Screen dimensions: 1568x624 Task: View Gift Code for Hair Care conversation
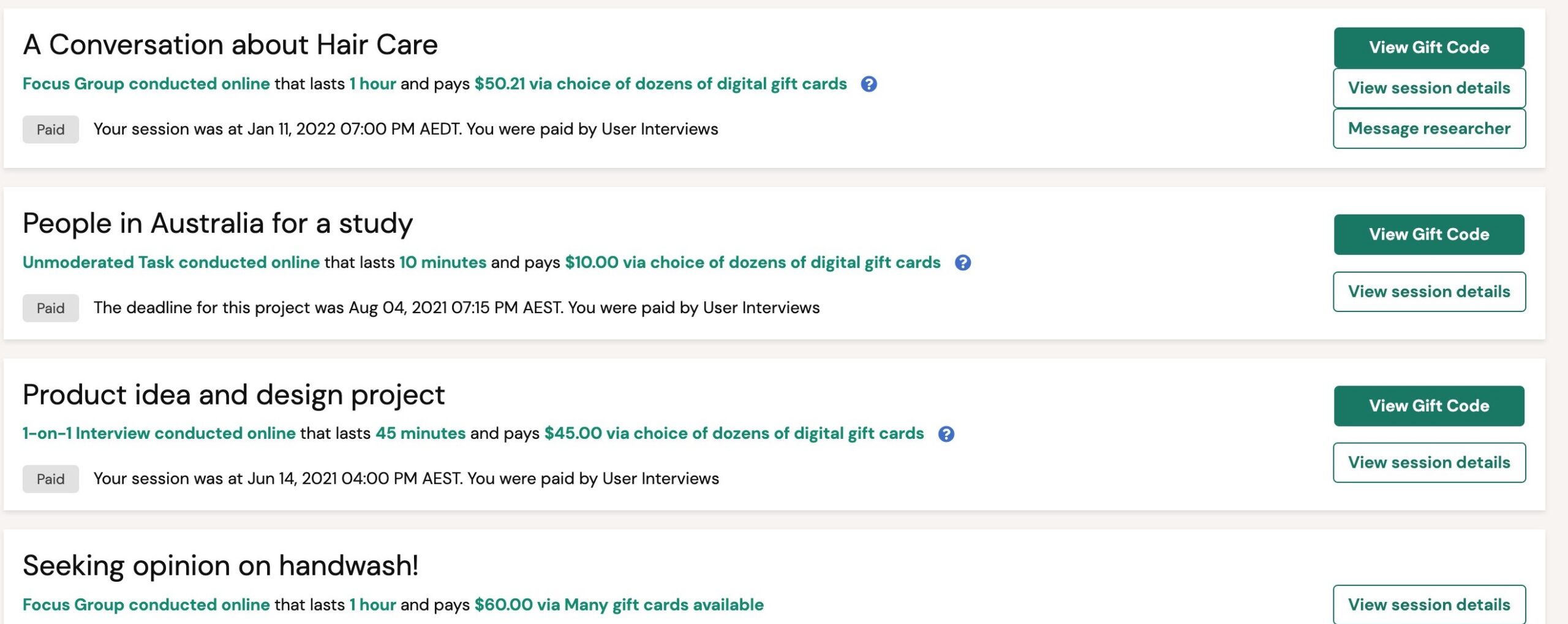pos(1429,47)
